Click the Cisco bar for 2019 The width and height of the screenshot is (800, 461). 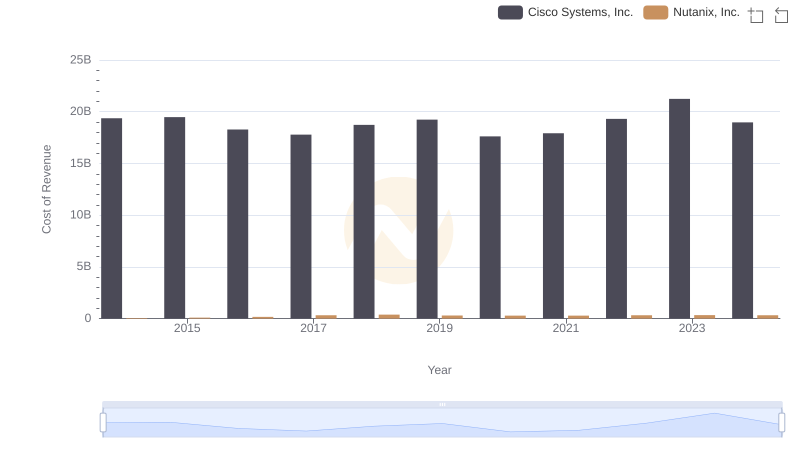[x=427, y=219]
